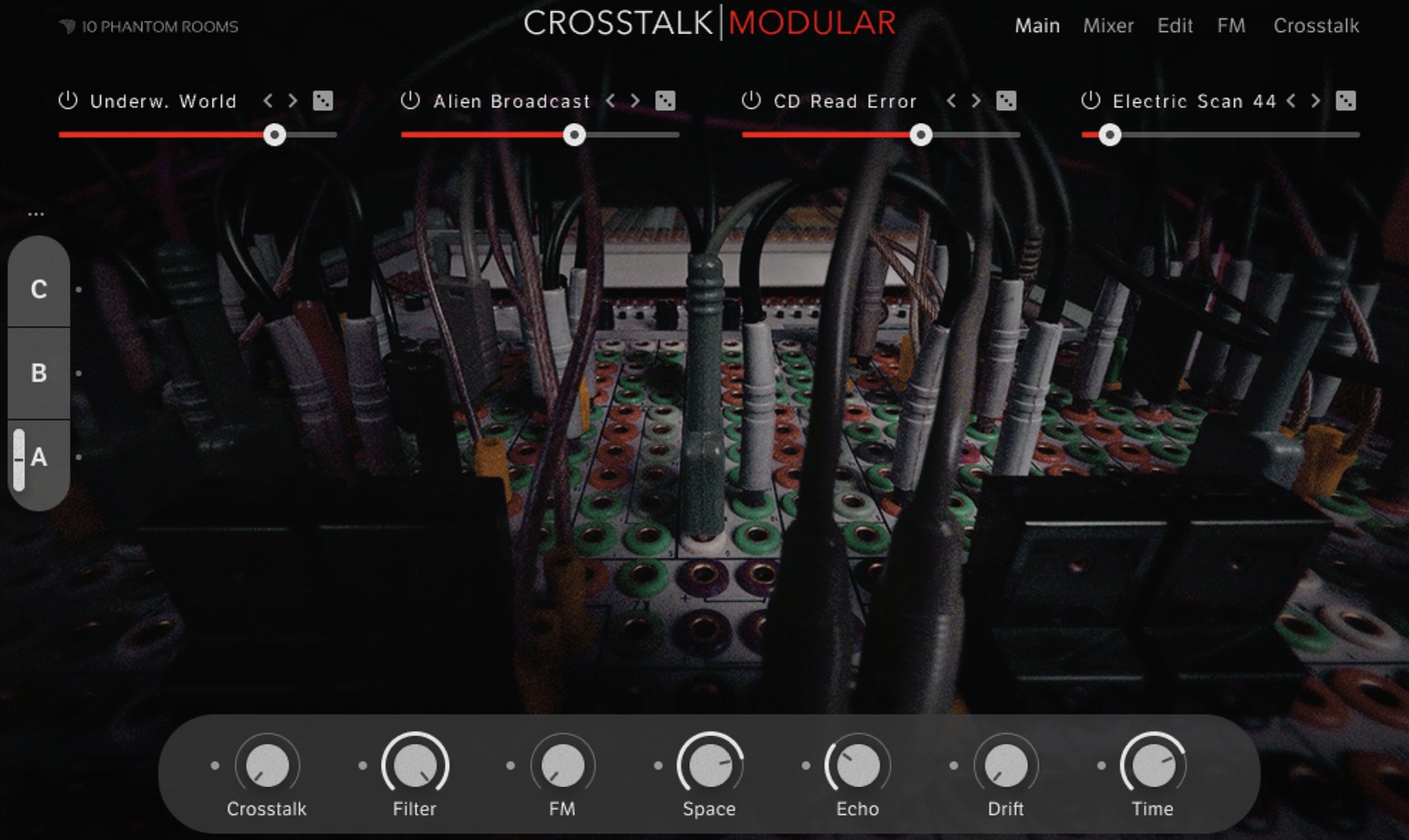1409x840 pixels.
Task: Randomize the Alien Broadcast preset via dice icon
Action: pos(666,100)
